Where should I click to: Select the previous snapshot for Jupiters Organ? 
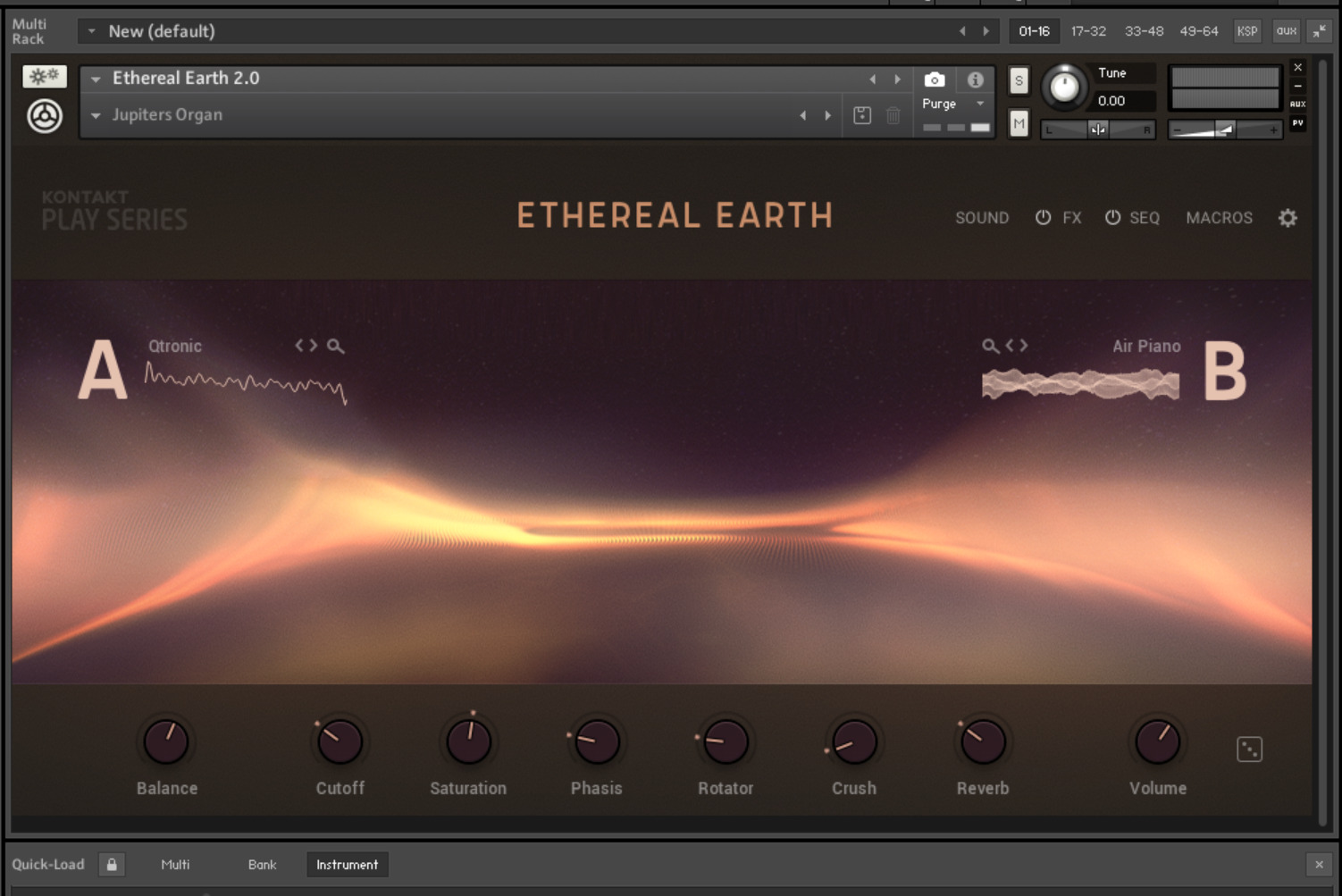[803, 115]
